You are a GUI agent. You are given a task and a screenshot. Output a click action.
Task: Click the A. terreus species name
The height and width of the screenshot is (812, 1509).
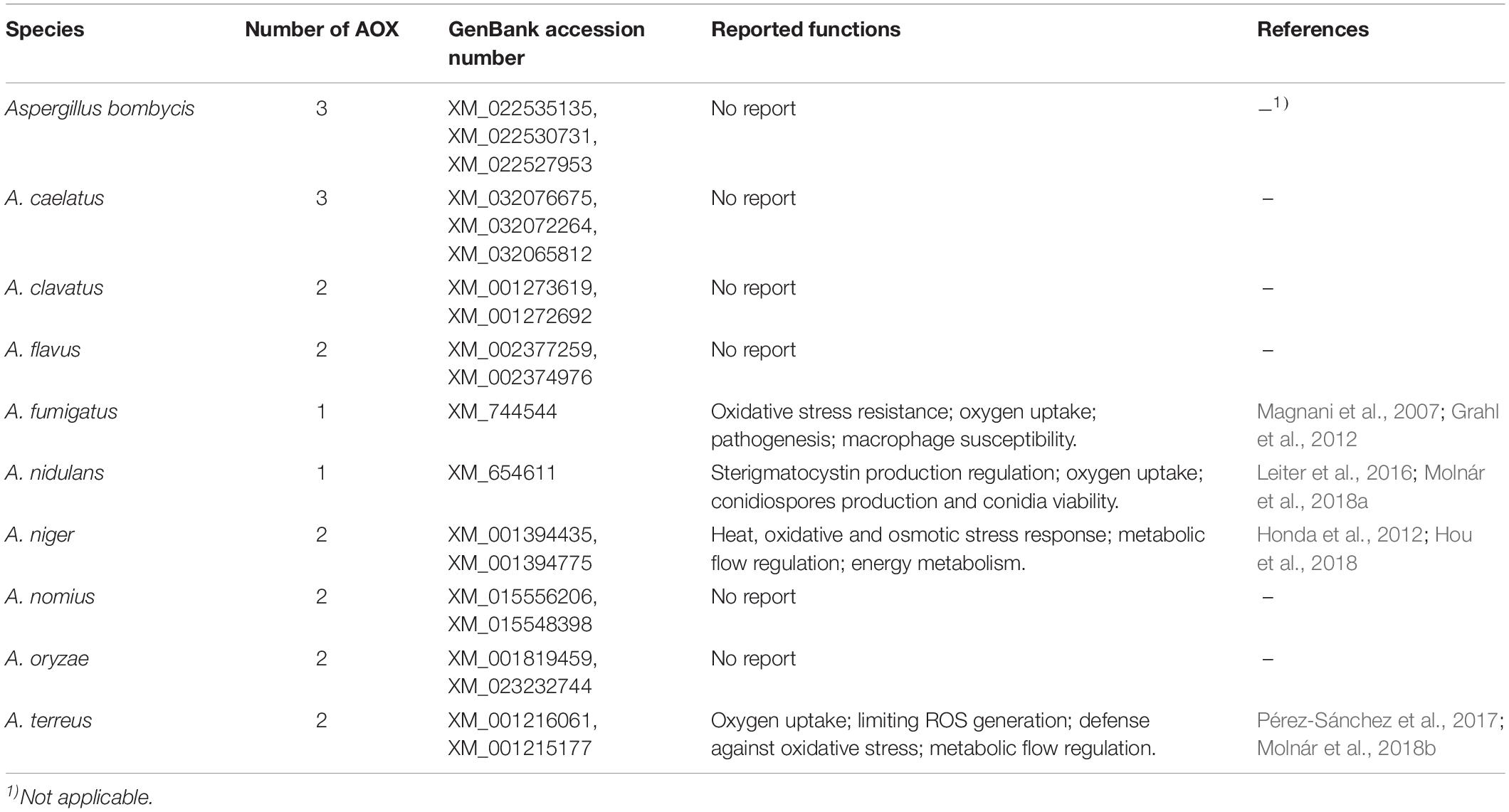pos(48,720)
